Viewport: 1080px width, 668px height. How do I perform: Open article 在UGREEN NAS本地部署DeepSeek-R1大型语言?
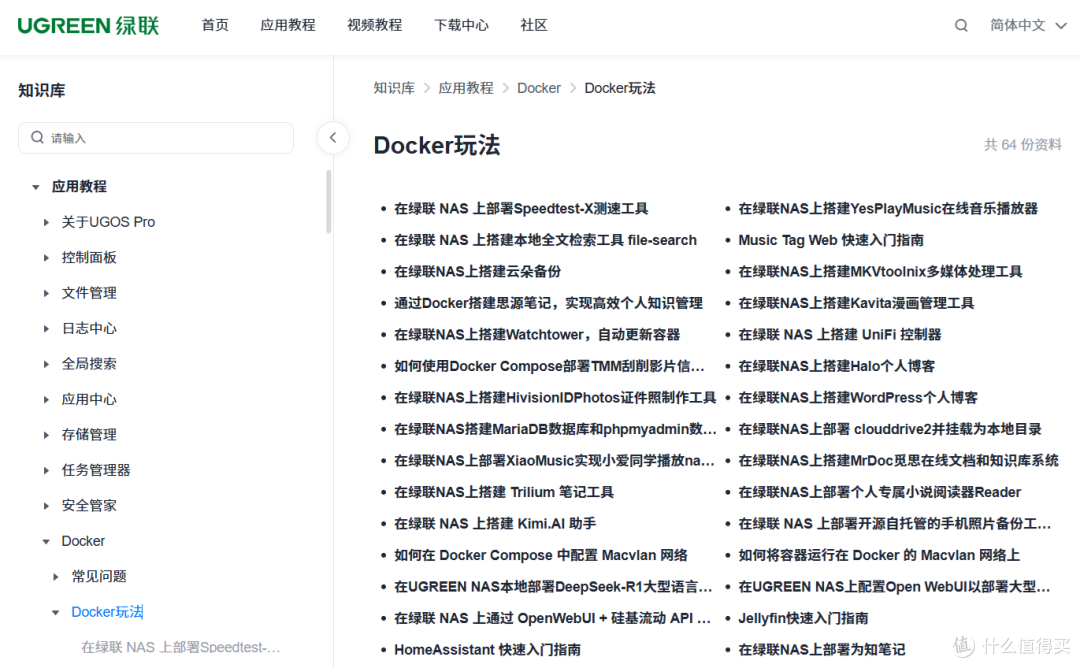coord(553,587)
